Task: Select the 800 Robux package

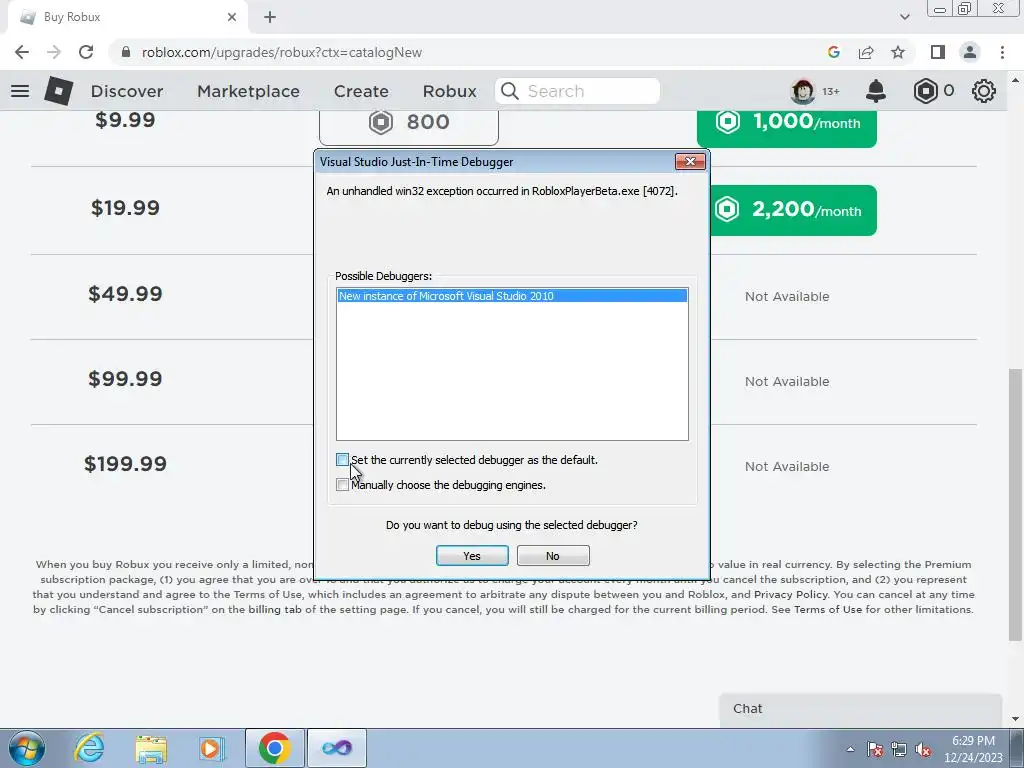Action: (x=409, y=126)
